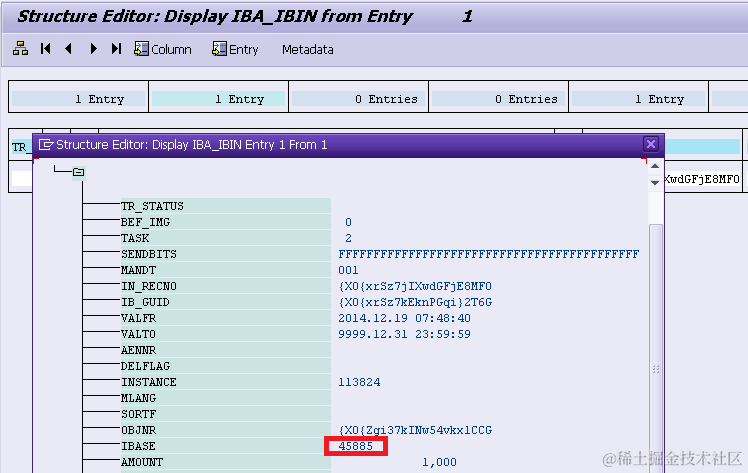748x473 pixels.
Task: Click the Column toolbar button
Action: [163, 49]
